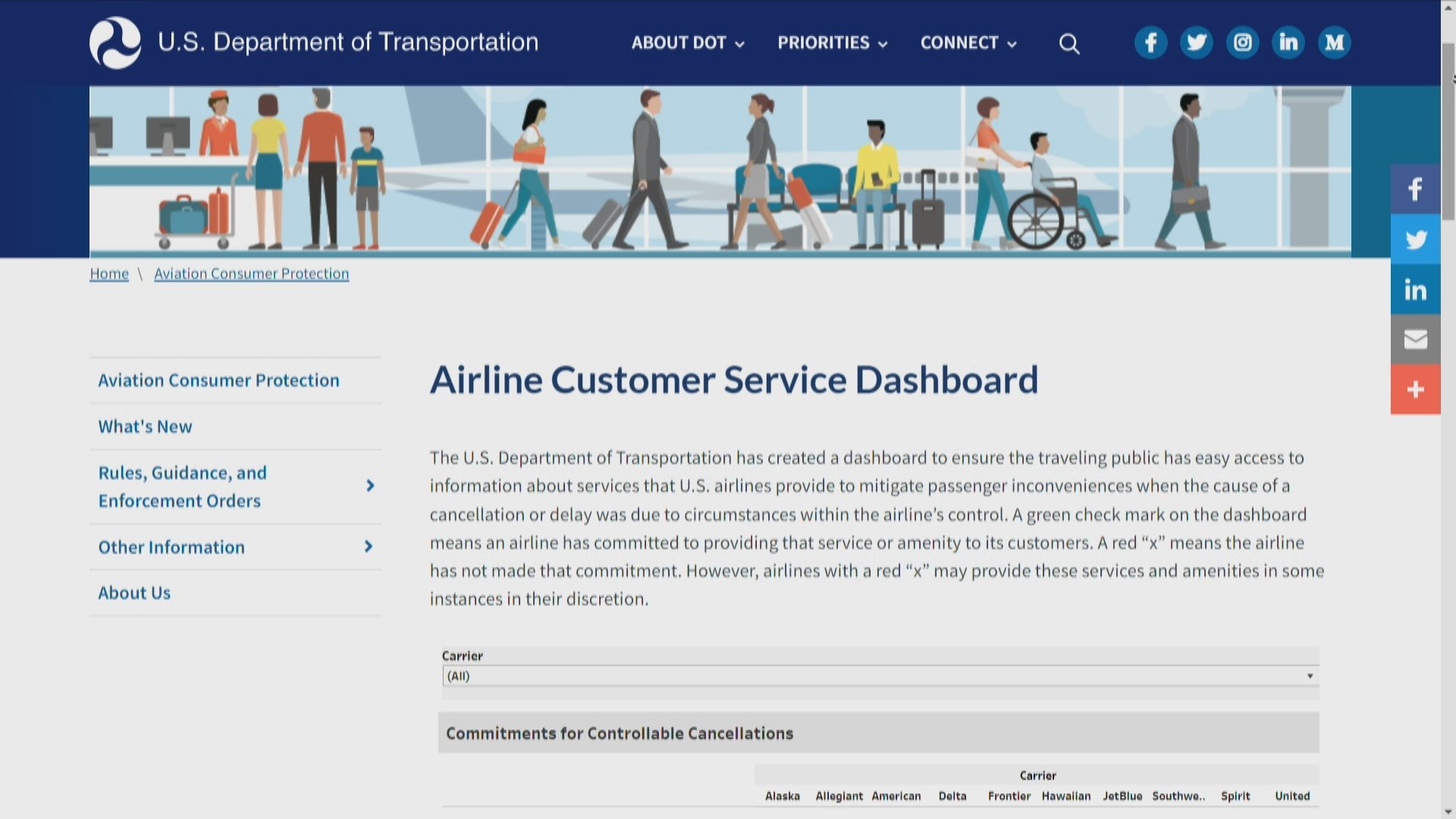Go to U.S. Department of Transportation homepage title
The image size is (1456, 819).
click(348, 42)
